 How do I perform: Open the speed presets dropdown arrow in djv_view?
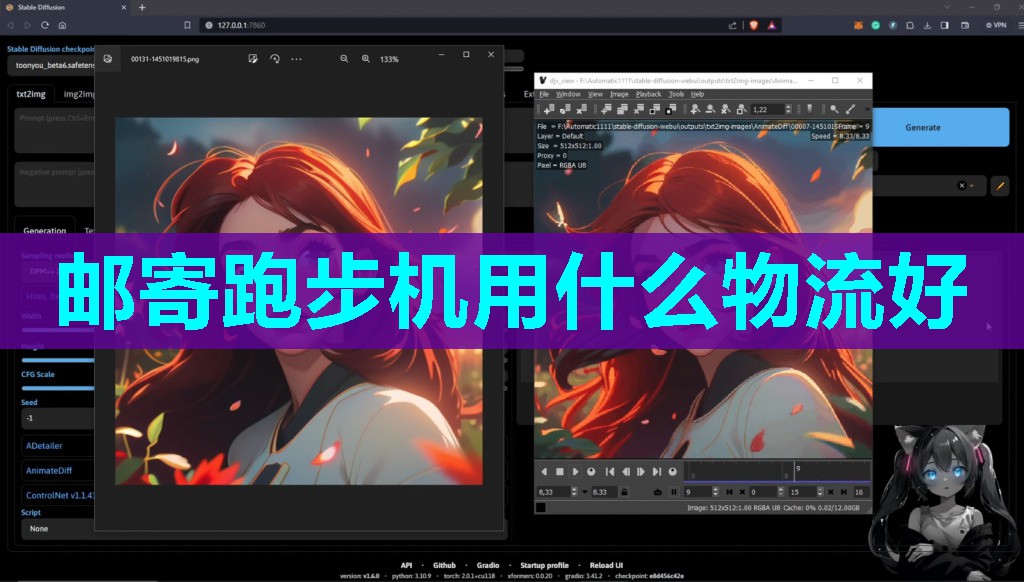(584, 492)
